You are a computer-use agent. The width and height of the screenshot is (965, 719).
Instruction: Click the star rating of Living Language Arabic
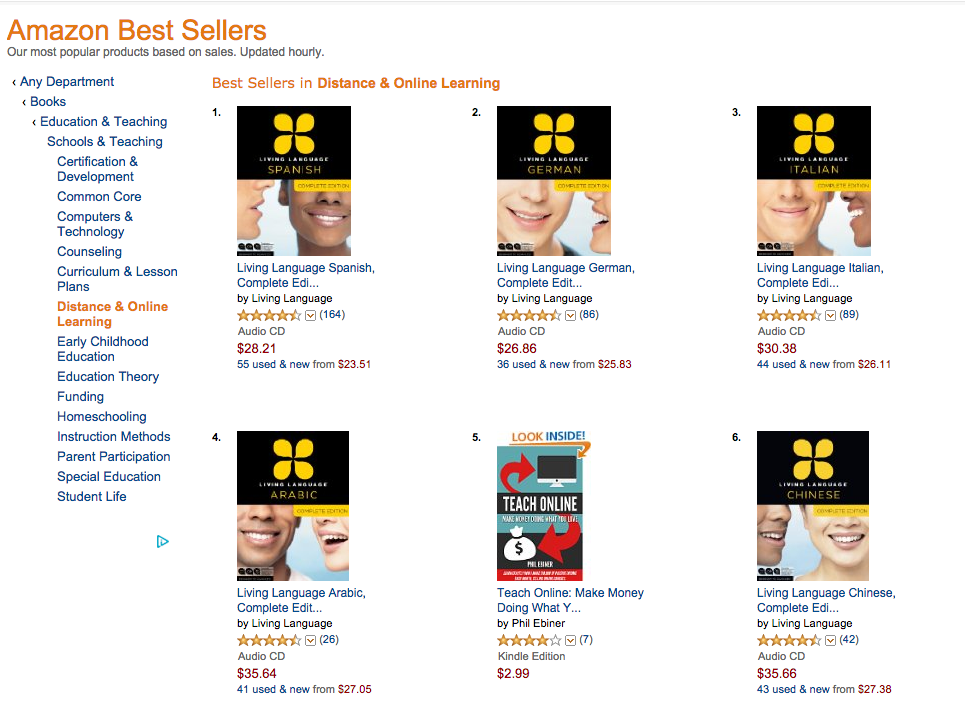[x=269, y=640]
